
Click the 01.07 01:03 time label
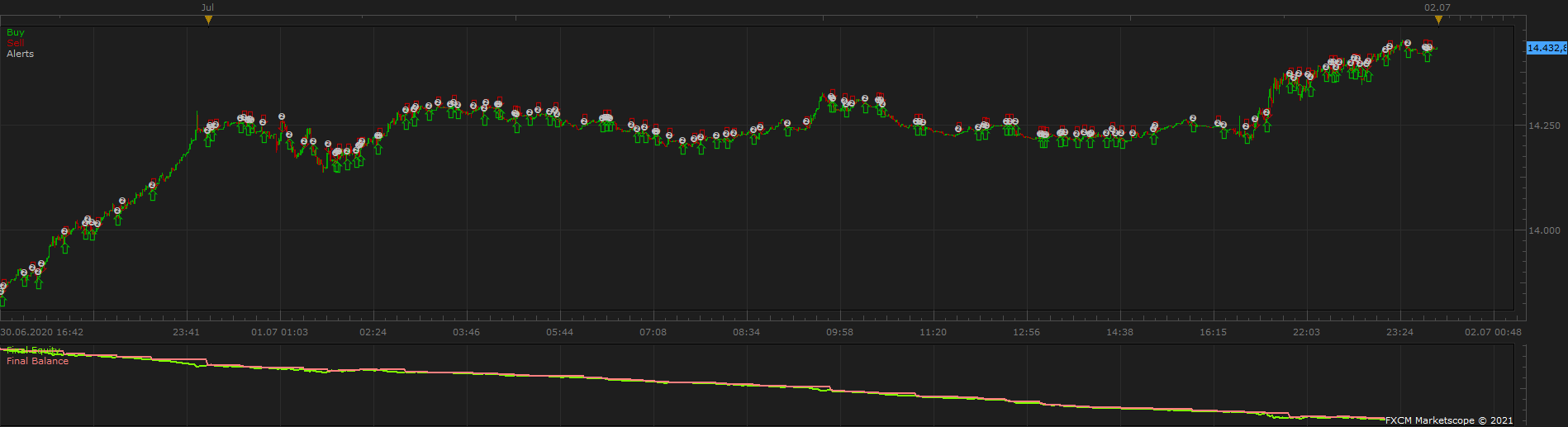(279, 332)
